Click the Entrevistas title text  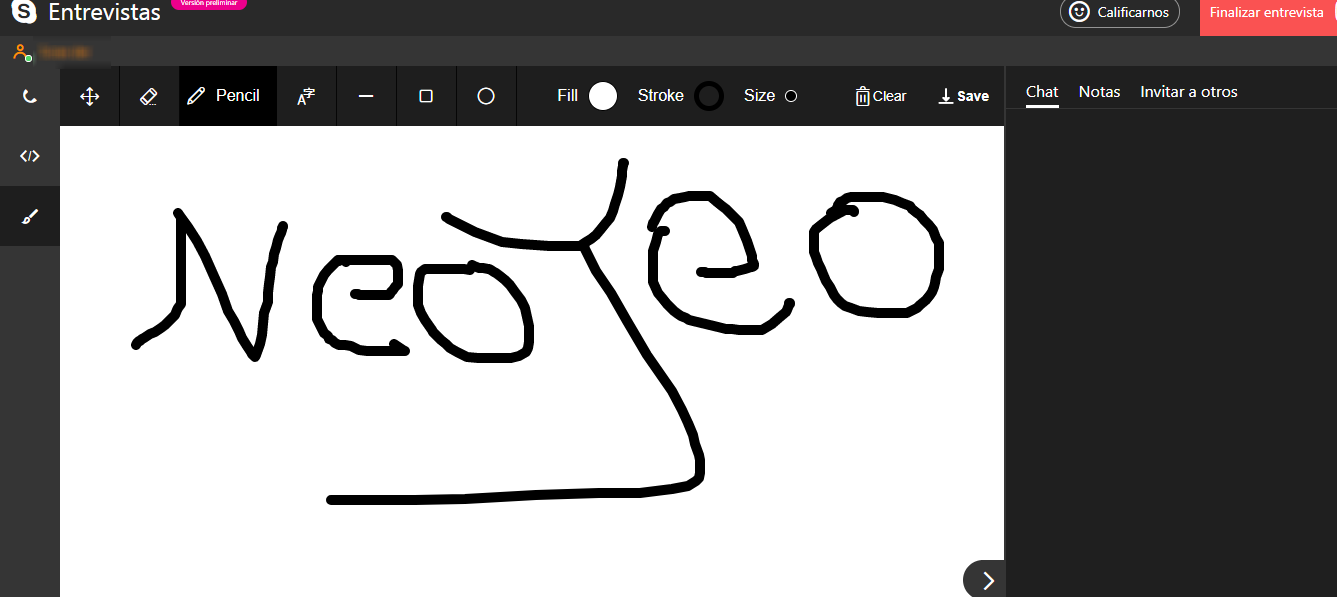coord(104,13)
